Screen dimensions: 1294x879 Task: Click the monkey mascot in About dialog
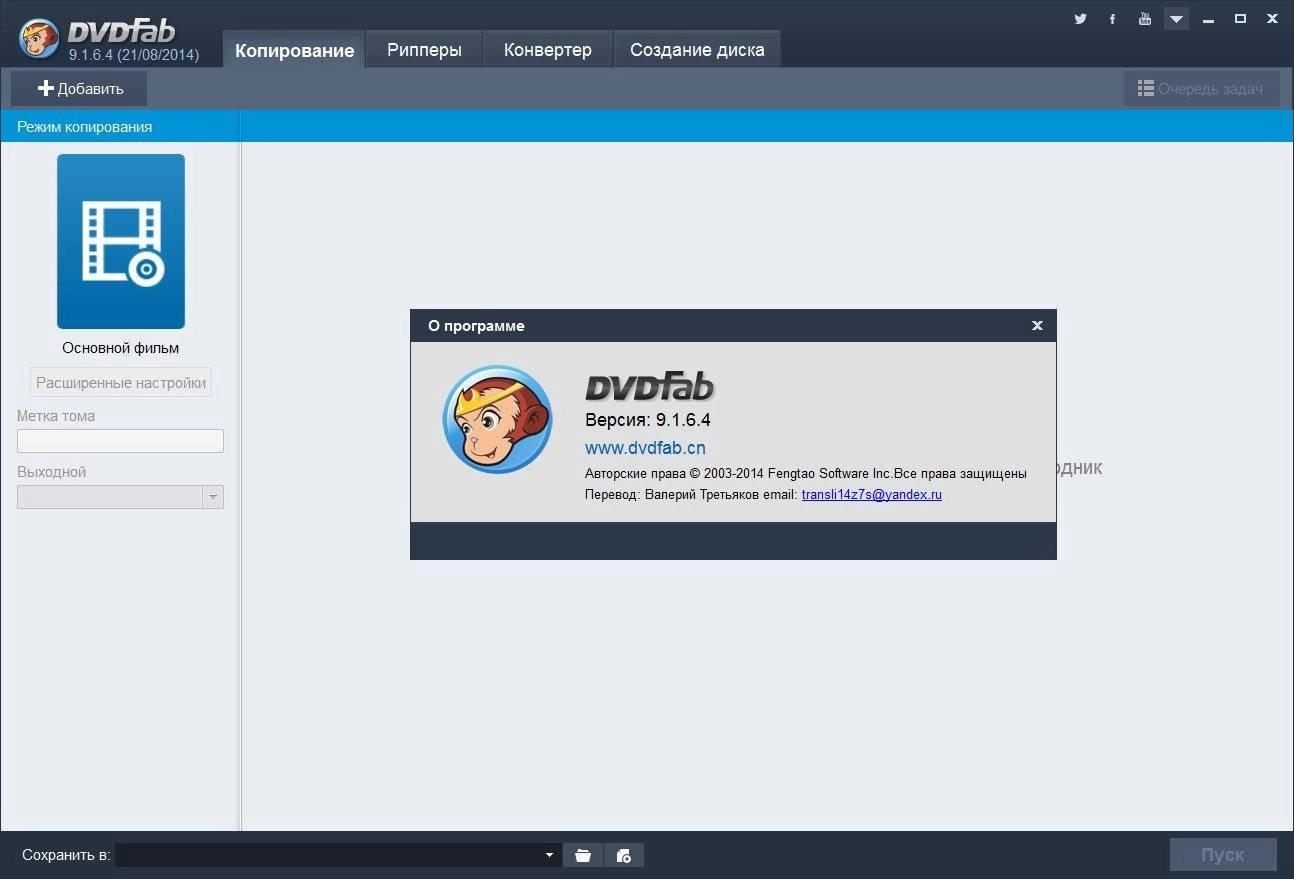click(x=497, y=419)
